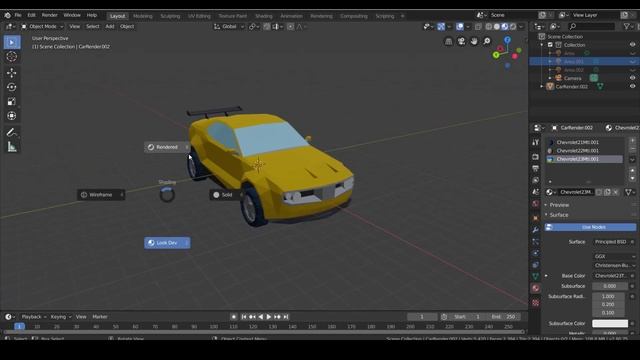This screenshot has height=360, width=640.
Task: Open the outliner filter dropdown
Action: coord(629,27)
